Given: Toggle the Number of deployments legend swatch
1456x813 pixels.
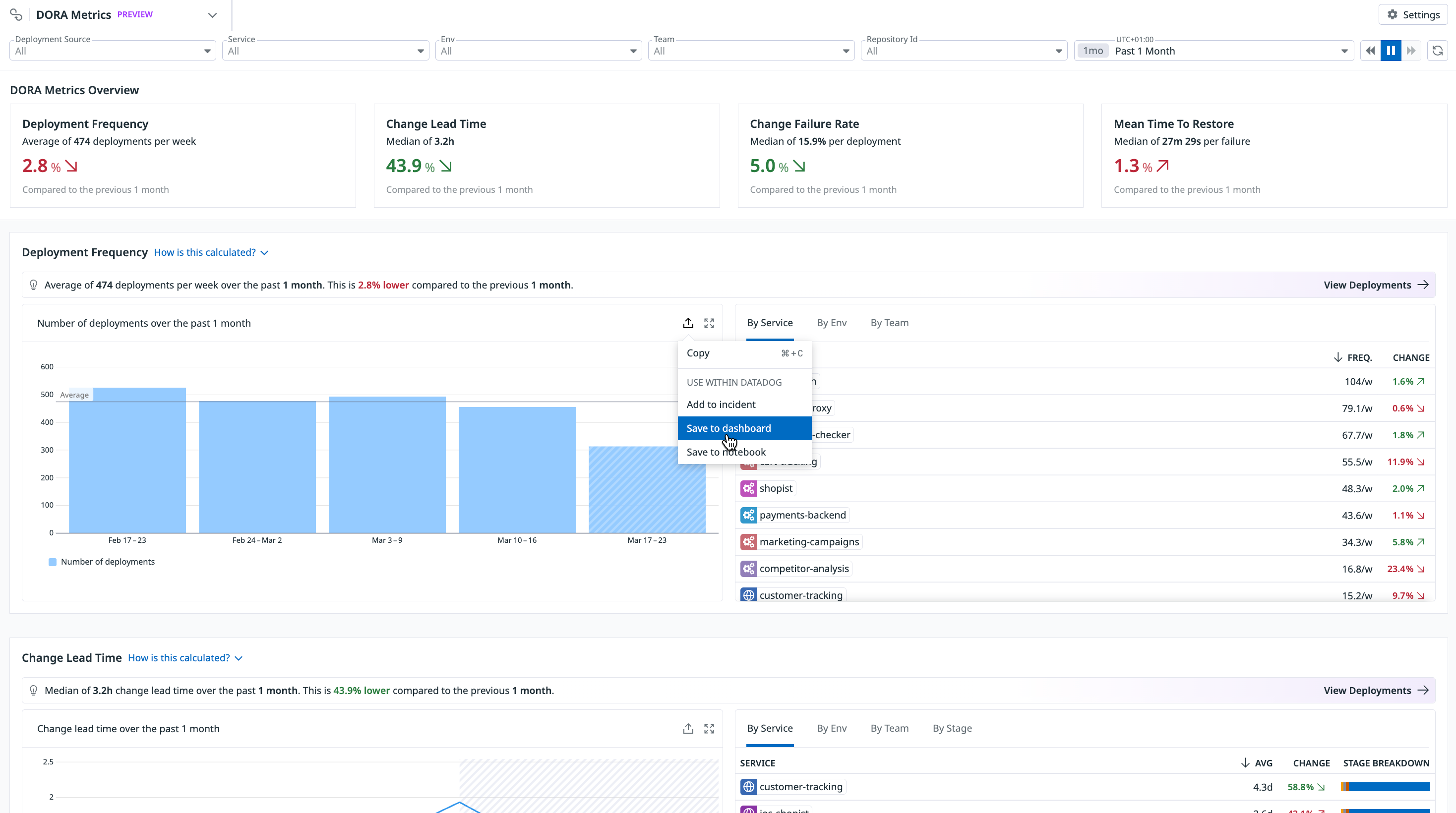Looking at the screenshot, I should (x=53, y=562).
